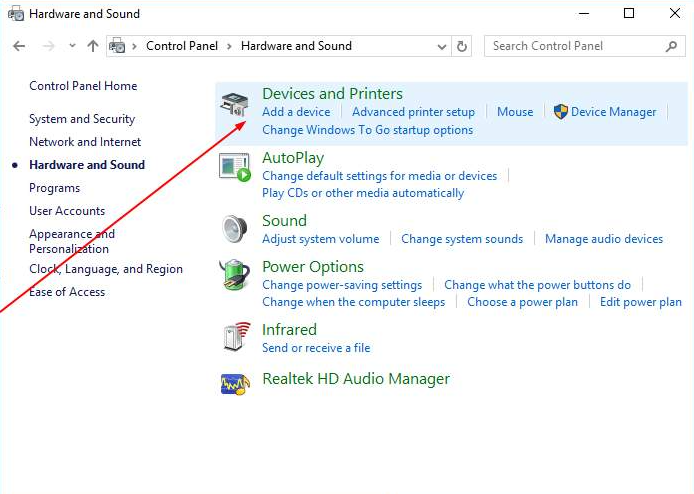Click Adjust system volume link
Viewport: 694px width, 494px height.
[320, 239]
